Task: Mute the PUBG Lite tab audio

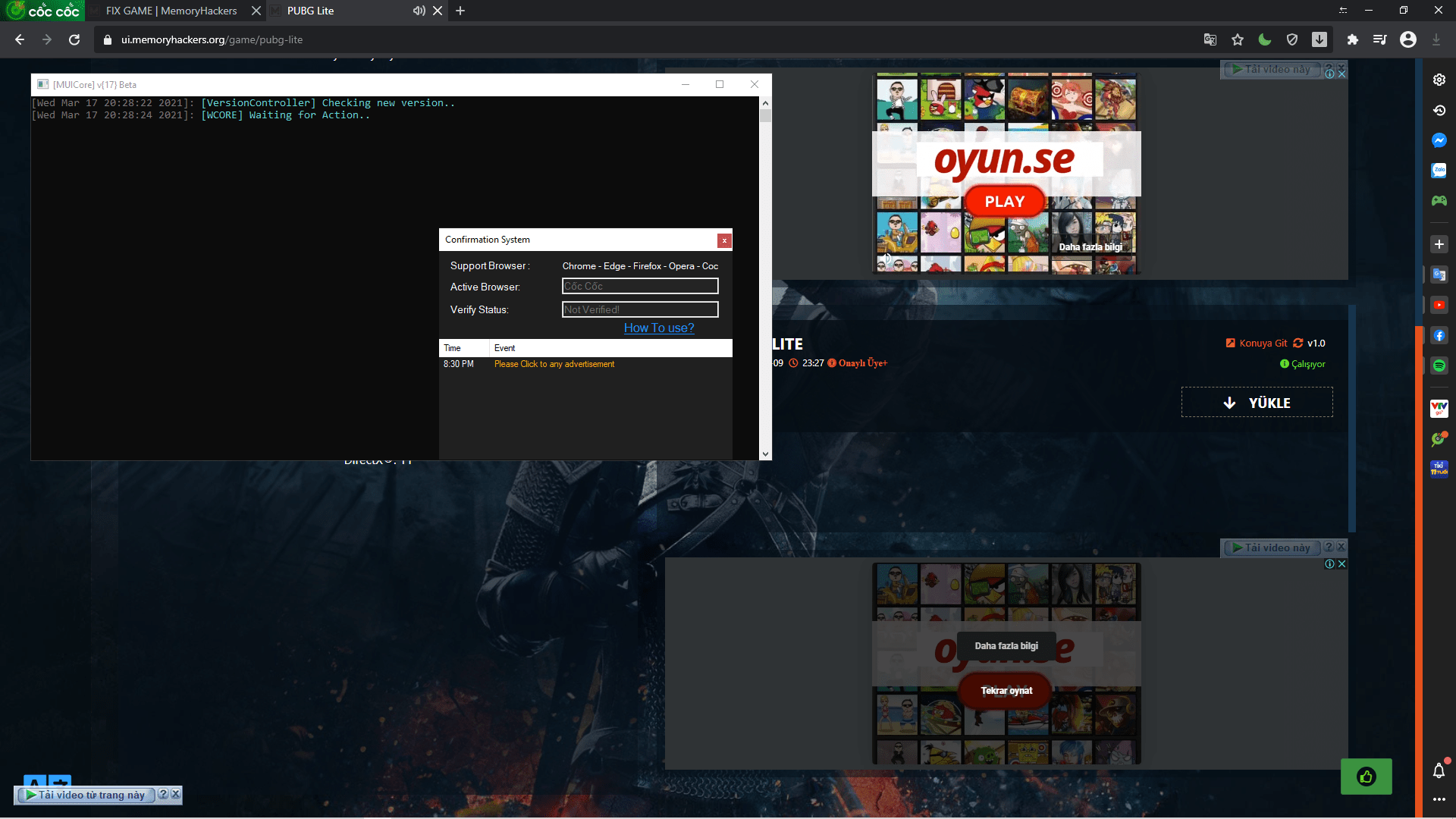Action: pos(419,11)
